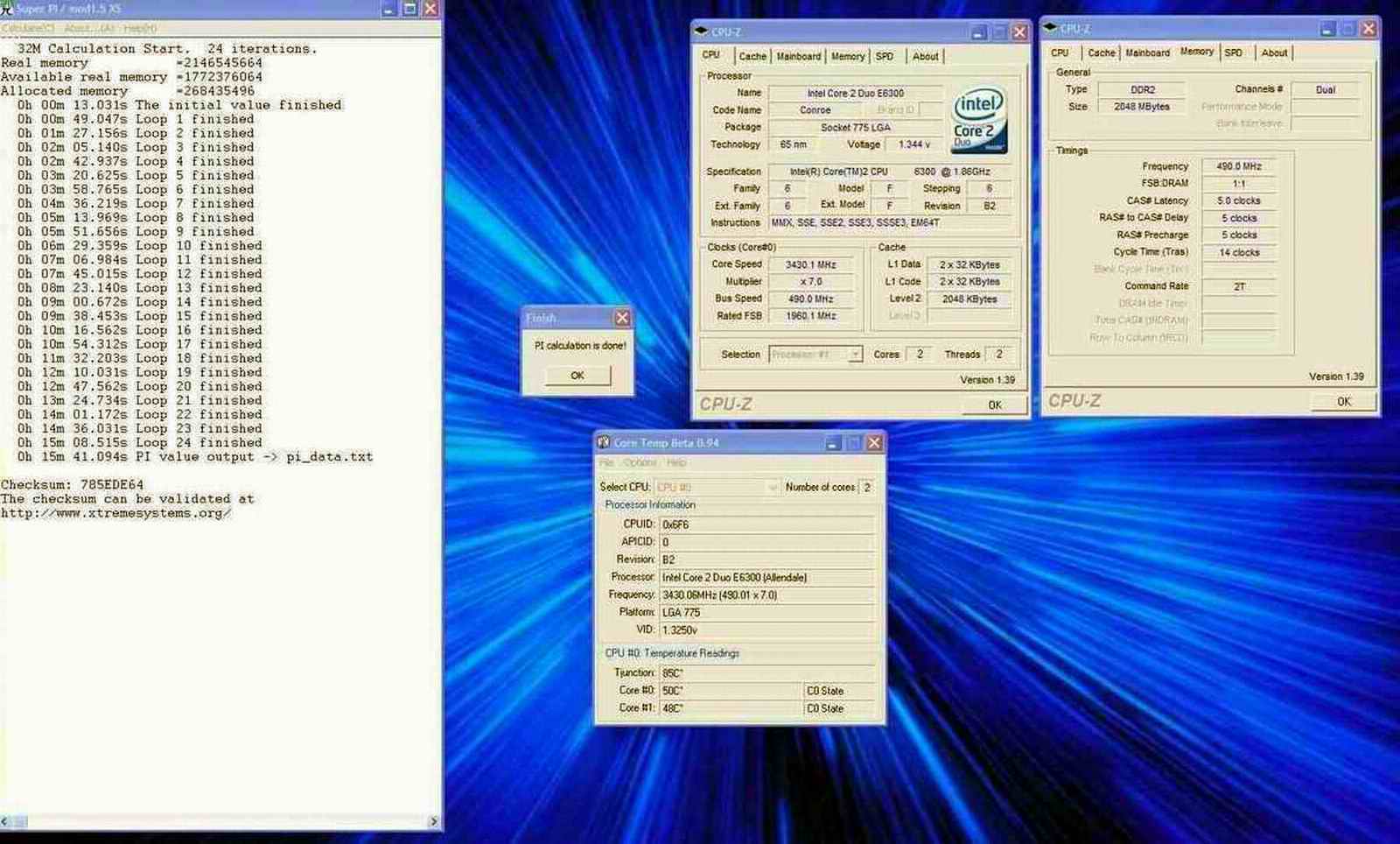Open the Calculate menu in Super PI

[28, 29]
